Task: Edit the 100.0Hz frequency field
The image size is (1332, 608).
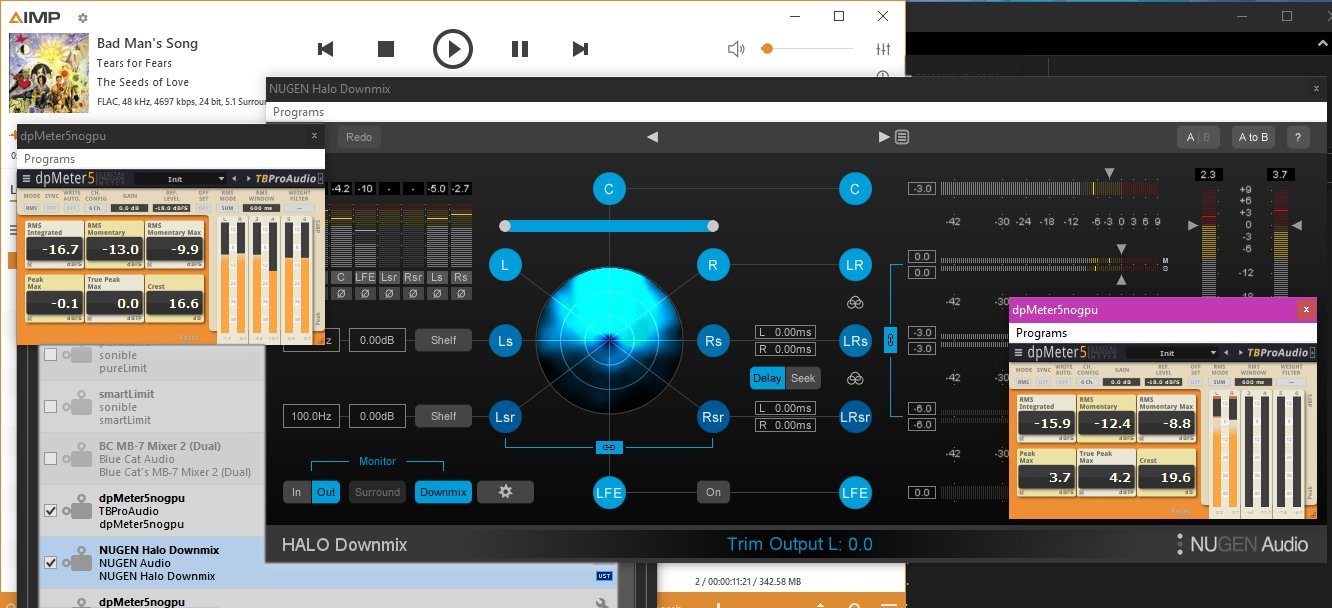Action: (312, 416)
